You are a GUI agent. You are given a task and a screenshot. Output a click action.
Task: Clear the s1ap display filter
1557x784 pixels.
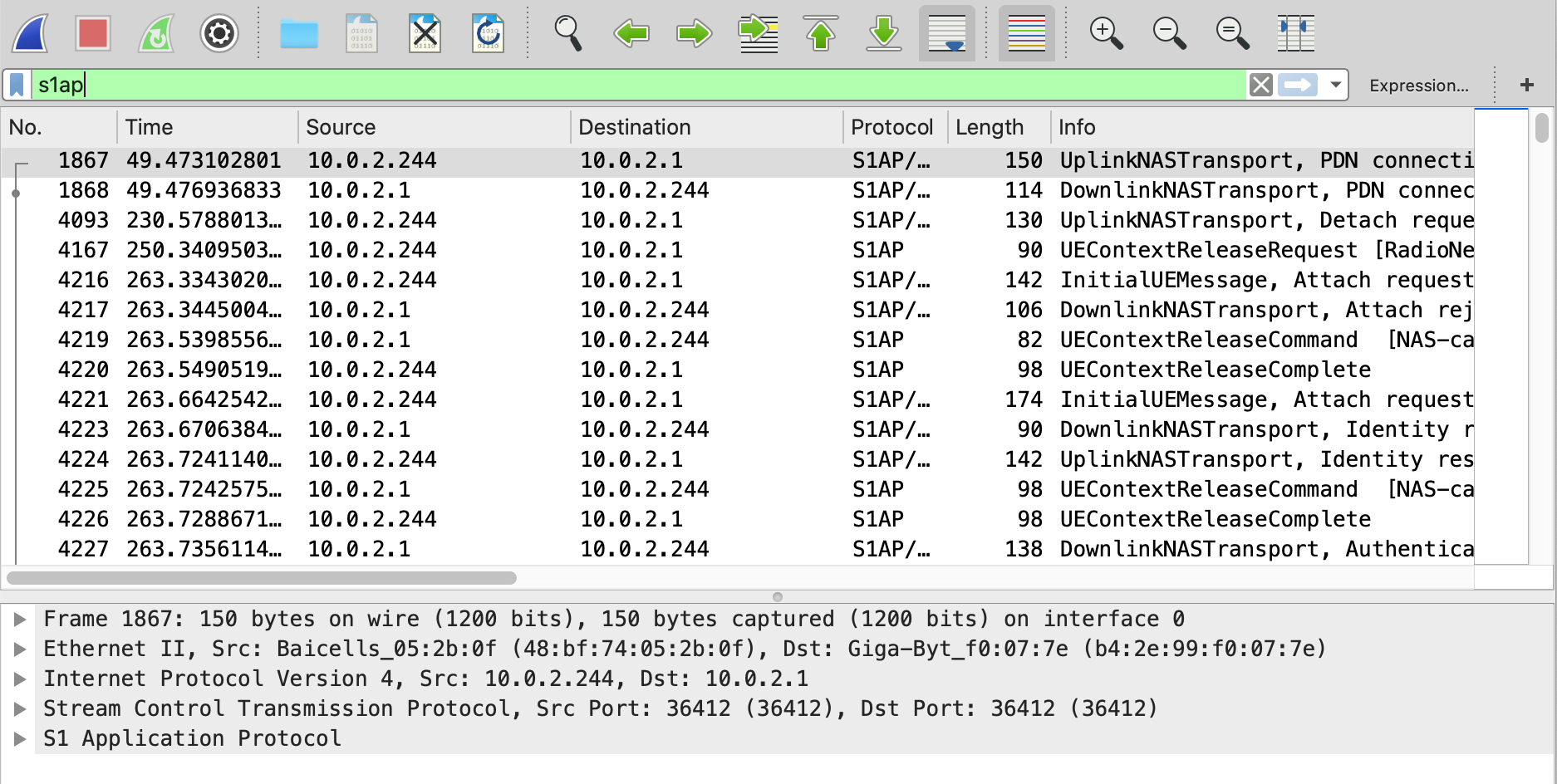click(x=1260, y=84)
